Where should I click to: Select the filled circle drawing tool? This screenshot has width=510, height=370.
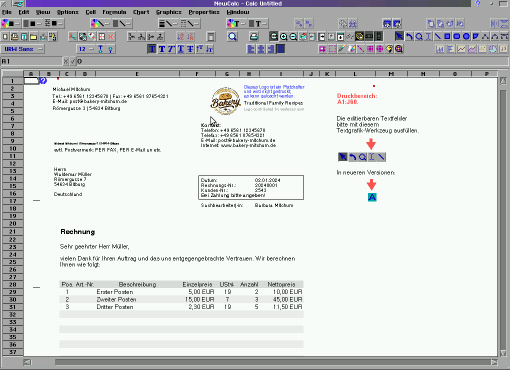tap(466, 36)
